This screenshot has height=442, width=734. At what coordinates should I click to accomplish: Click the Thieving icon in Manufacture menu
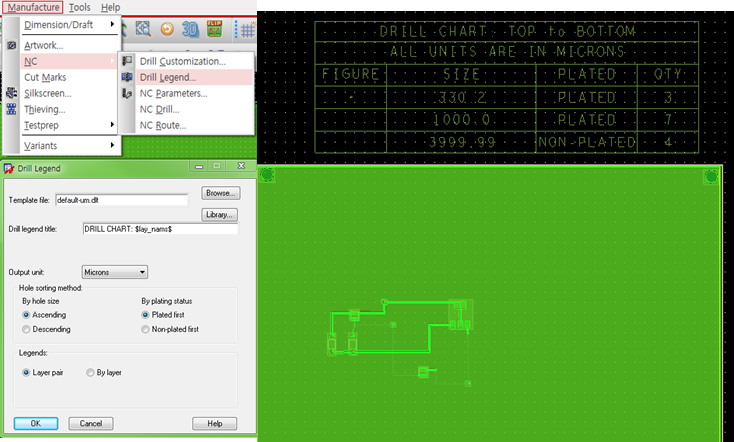12,110
